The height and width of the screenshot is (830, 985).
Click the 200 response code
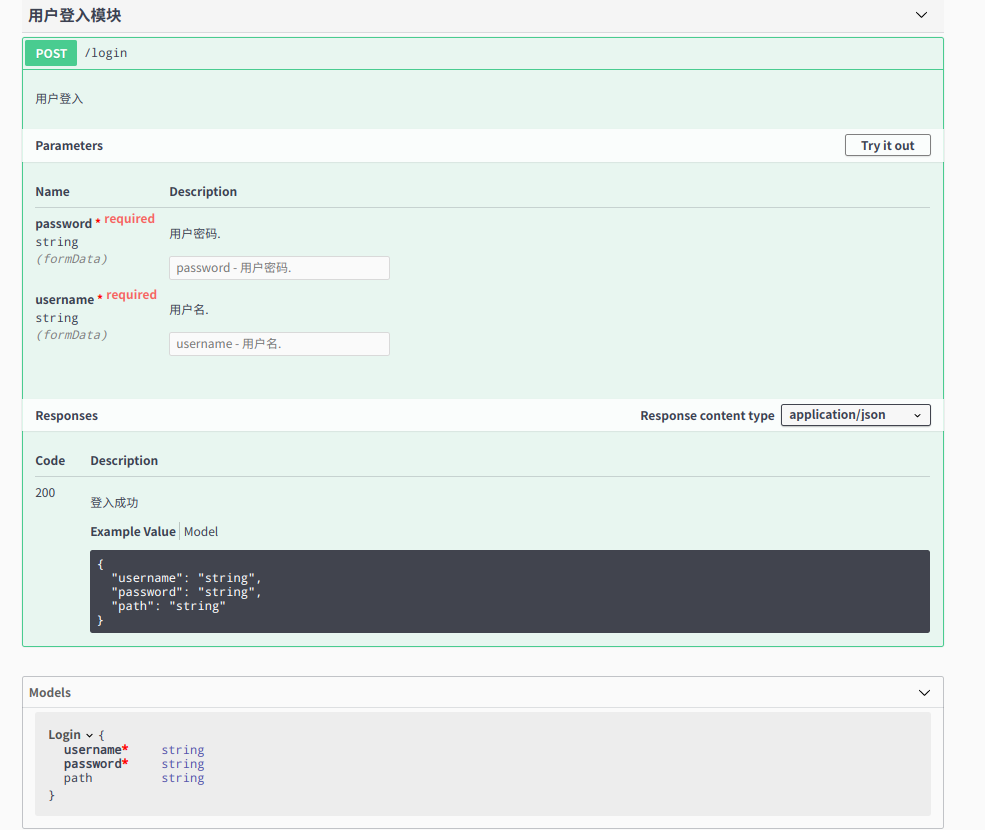click(44, 492)
